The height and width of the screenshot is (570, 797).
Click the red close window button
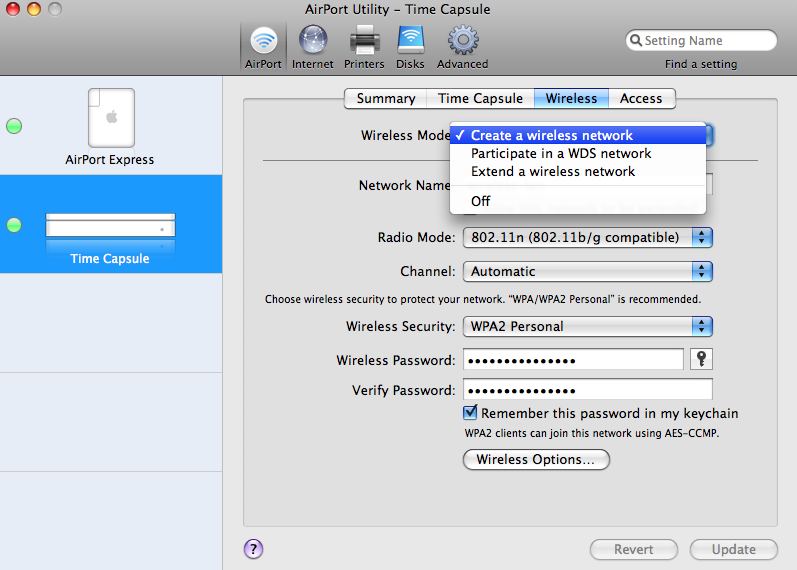[x=13, y=9]
